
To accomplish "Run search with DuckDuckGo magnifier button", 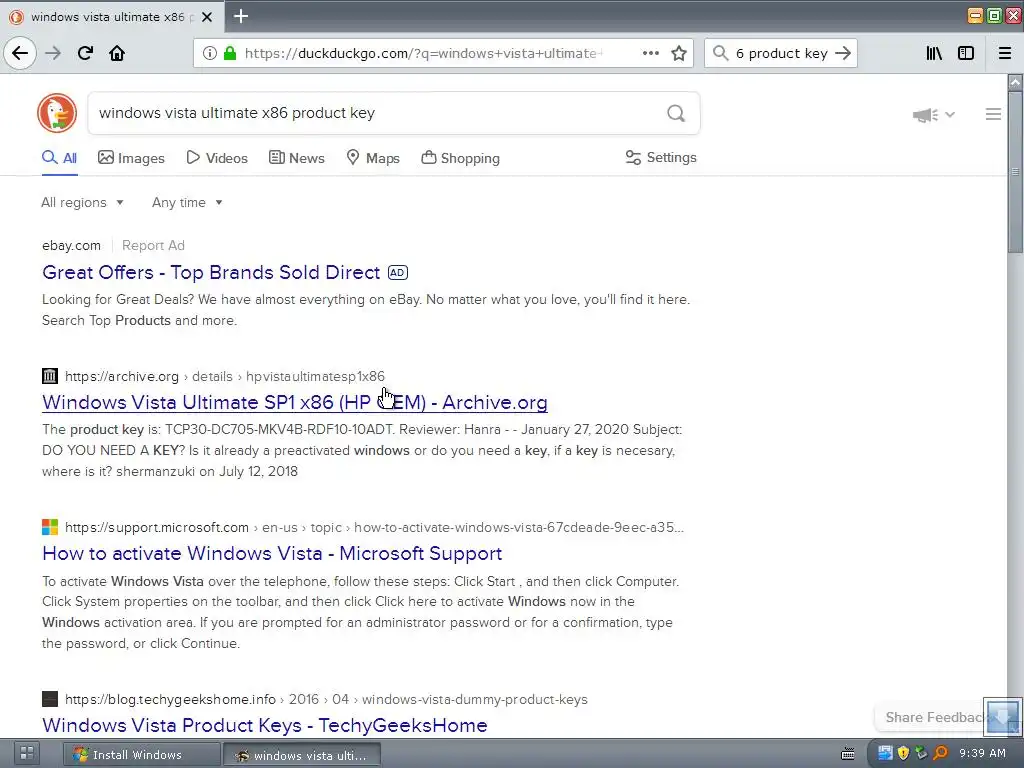I will [x=676, y=114].
